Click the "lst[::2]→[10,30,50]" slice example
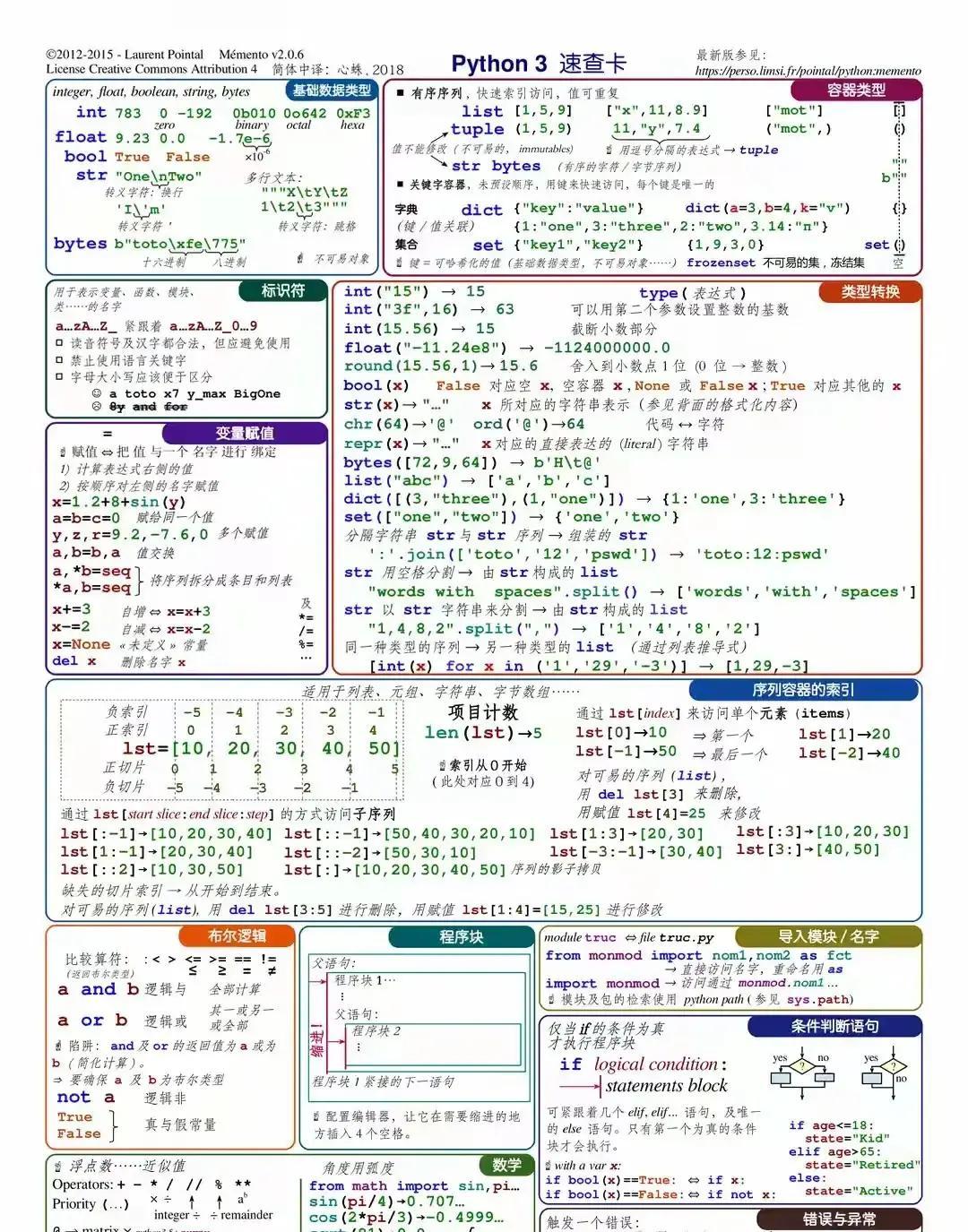Image resolution: width=968 pixels, height=1232 pixels. [151, 869]
